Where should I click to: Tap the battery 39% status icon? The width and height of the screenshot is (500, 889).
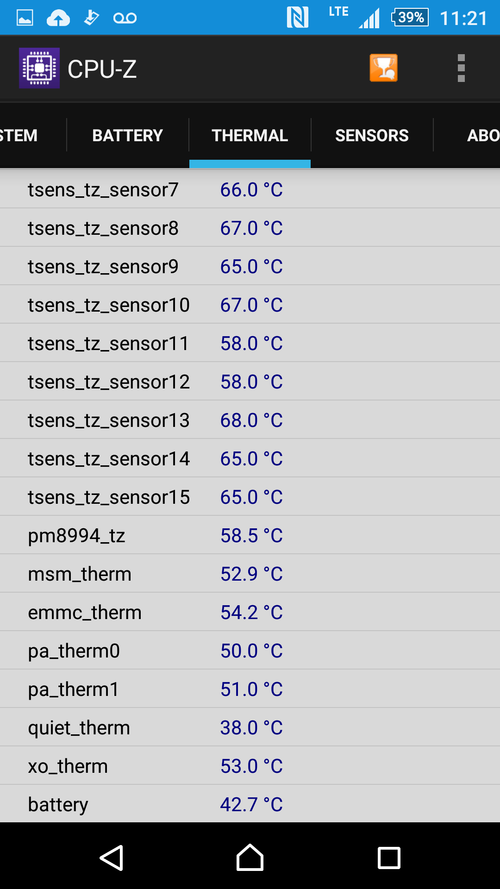click(x=409, y=18)
